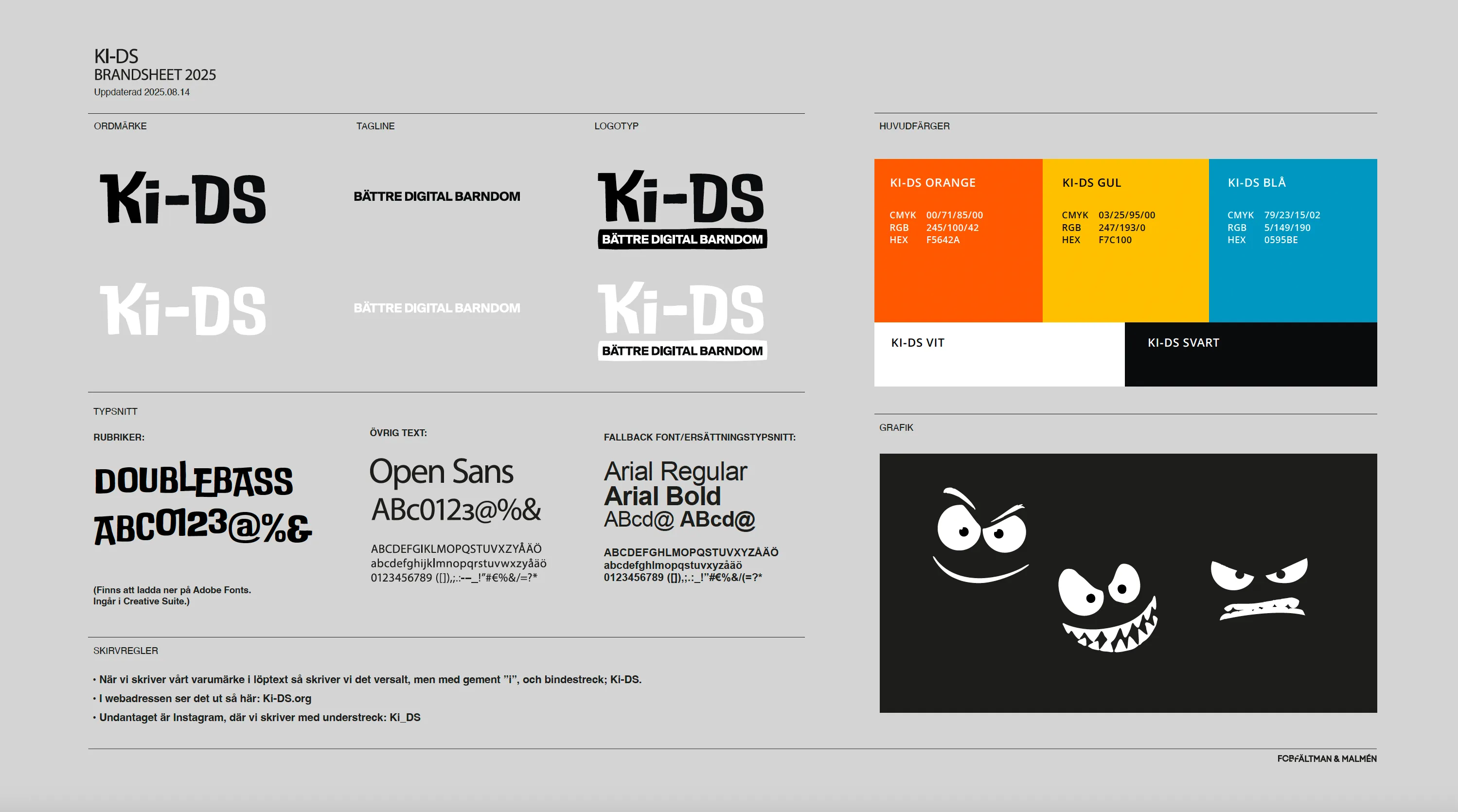Image resolution: width=1458 pixels, height=812 pixels.
Task: Select the sharp-toothed grinning monster face
Action: 1108,608
